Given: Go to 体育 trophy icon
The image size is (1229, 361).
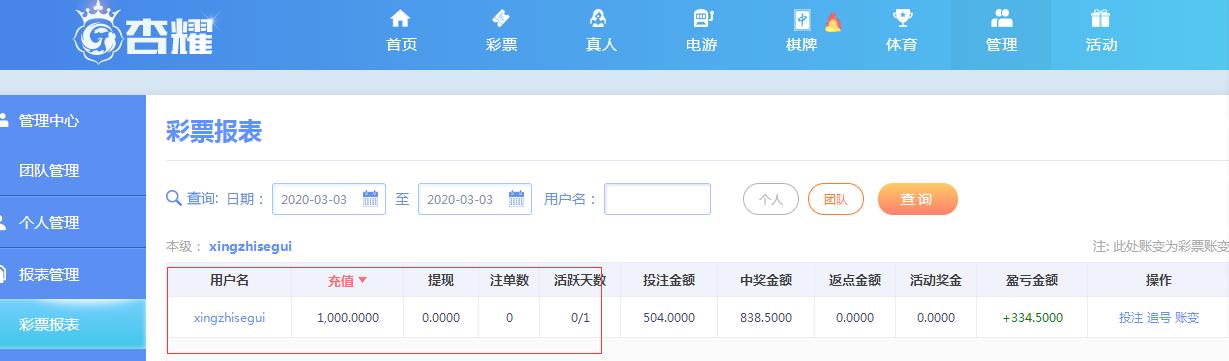Looking at the screenshot, I should pyautogui.click(x=902, y=18).
